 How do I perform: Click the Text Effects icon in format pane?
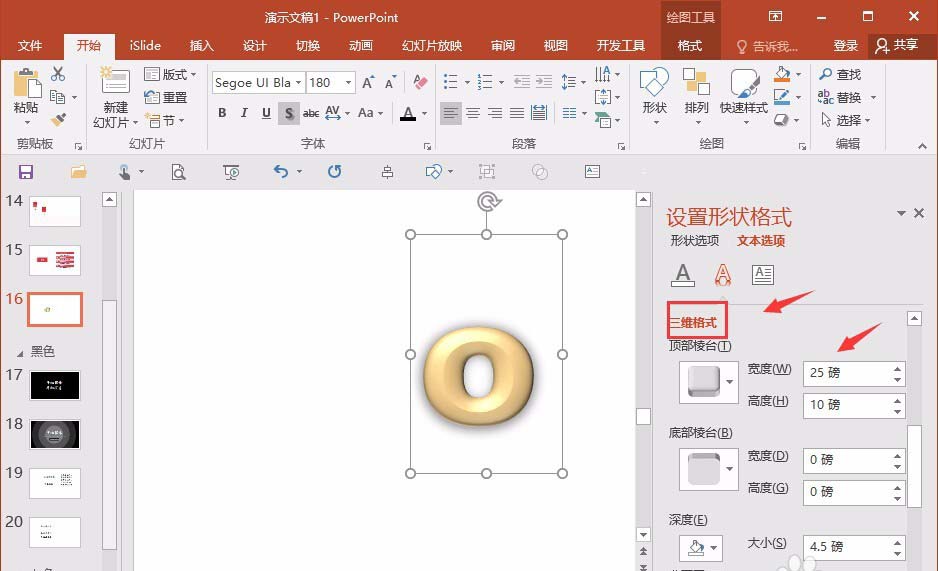[x=722, y=274]
